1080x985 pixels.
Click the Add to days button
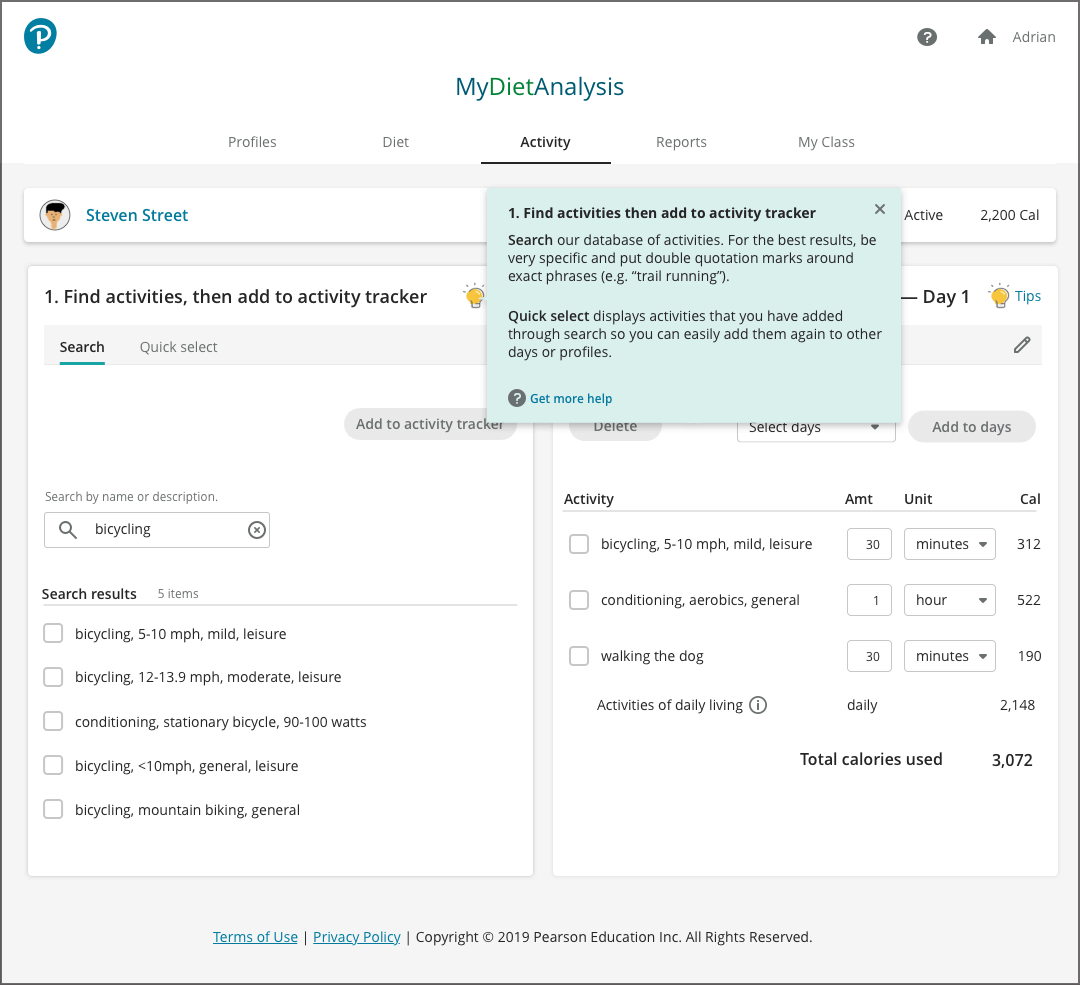(971, 427)
